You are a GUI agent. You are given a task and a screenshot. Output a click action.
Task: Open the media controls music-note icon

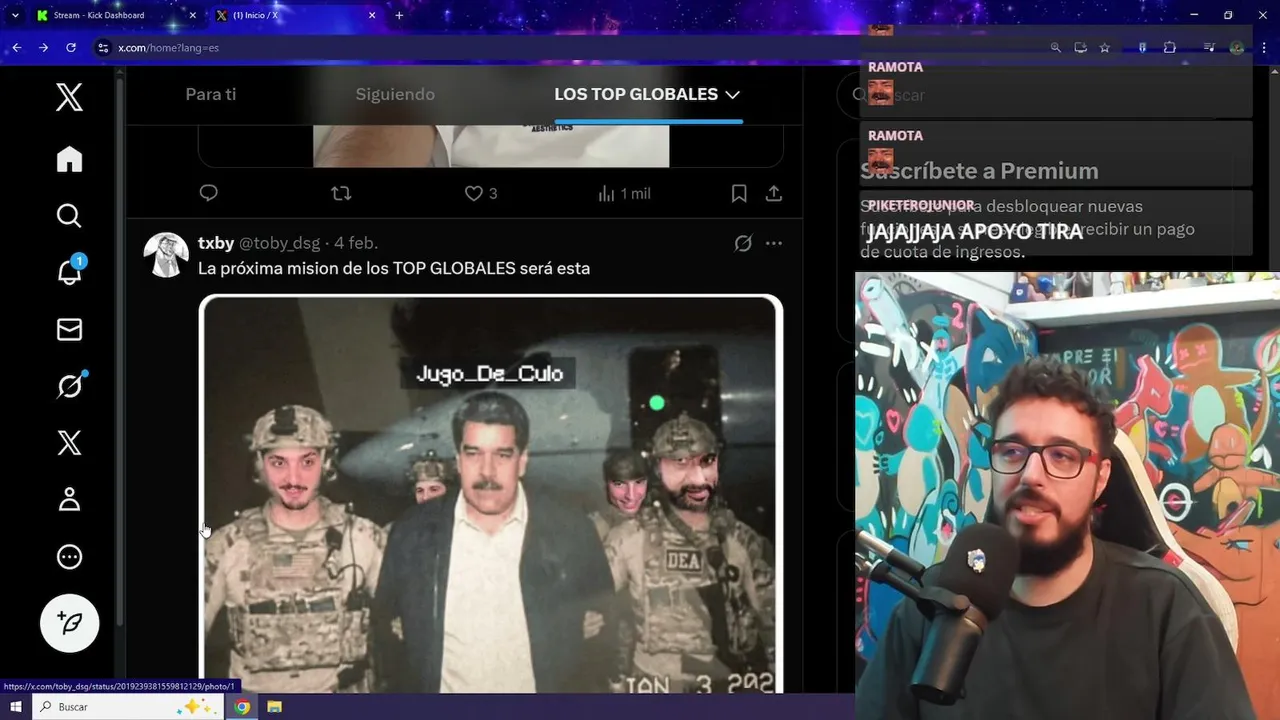1209,47
